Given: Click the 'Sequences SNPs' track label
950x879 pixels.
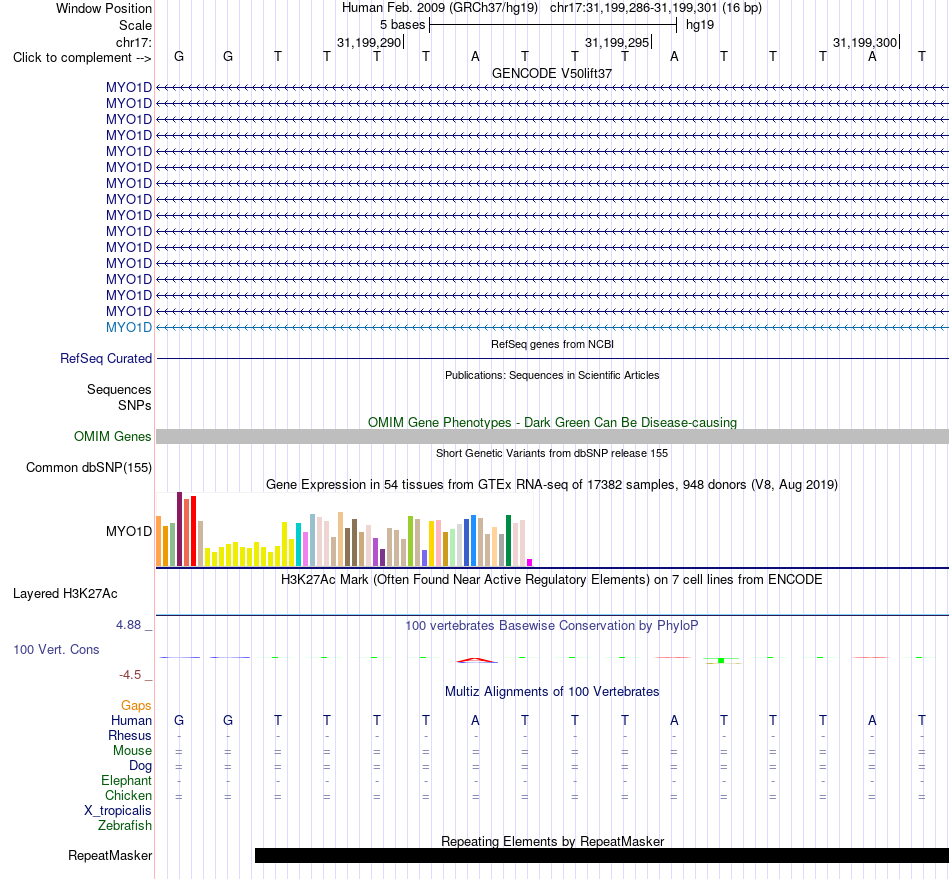Looking at the screenshot, I should (x=119, y=397).
